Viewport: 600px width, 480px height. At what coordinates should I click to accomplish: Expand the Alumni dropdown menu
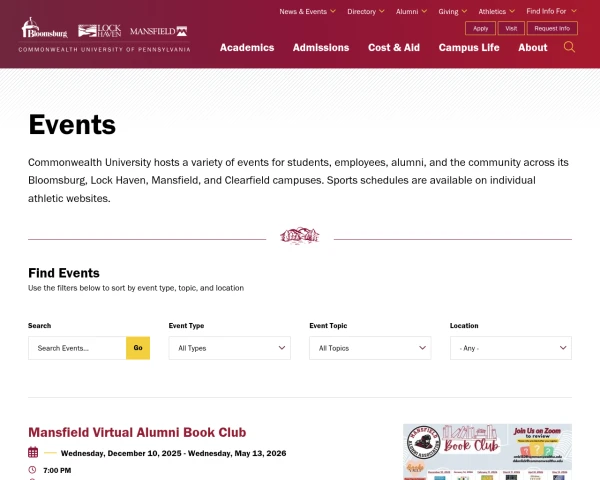click(411, 11)
